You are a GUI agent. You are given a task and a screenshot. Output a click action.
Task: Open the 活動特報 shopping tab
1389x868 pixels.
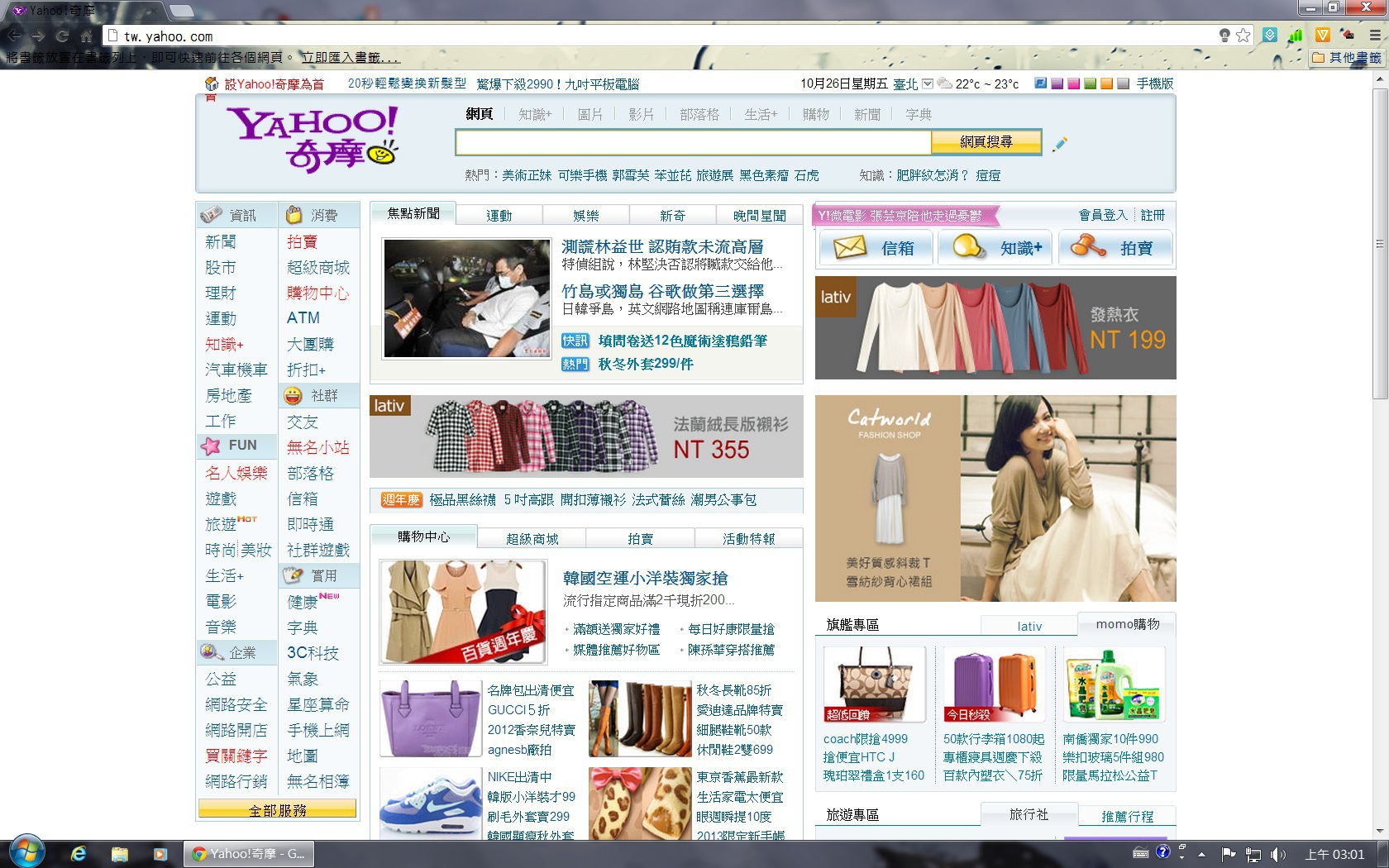(x=749, y=538)
